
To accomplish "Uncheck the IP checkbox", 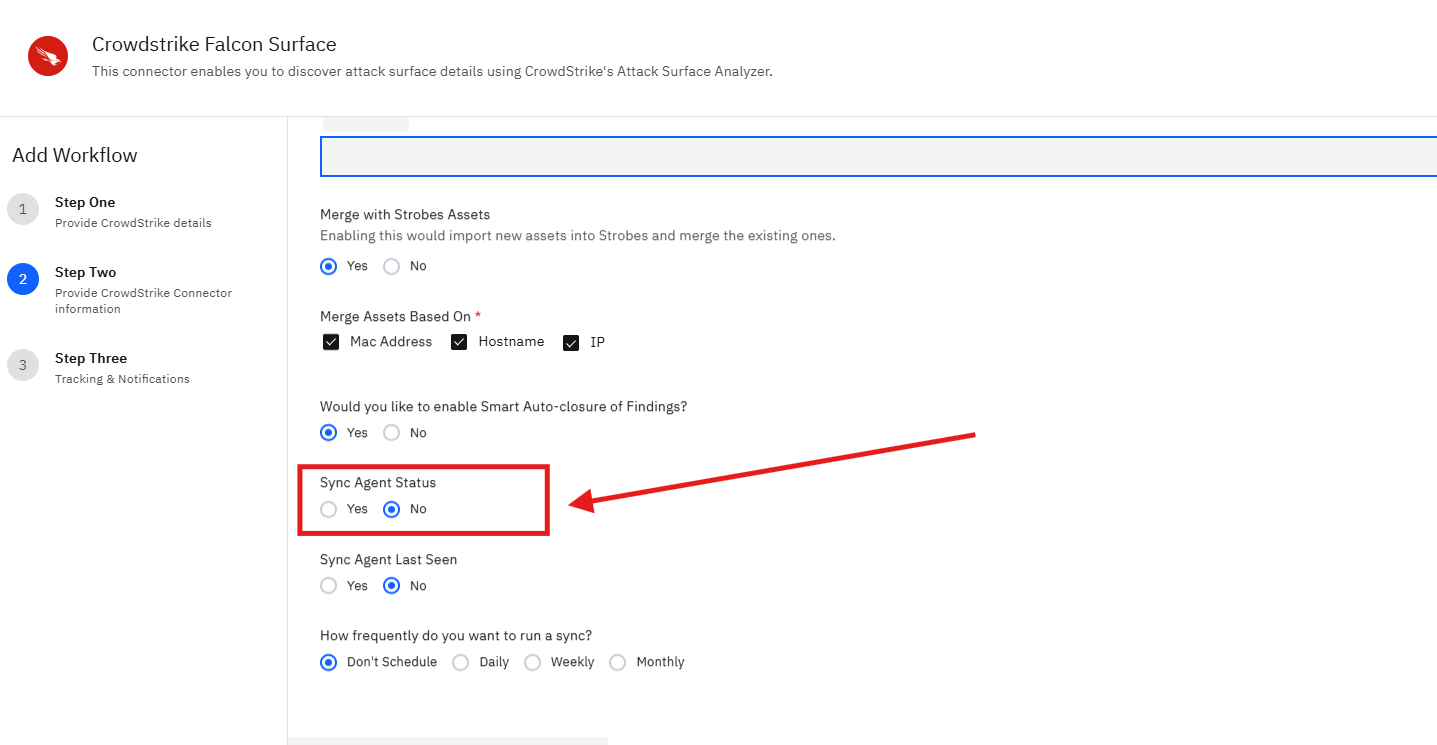I will pos(571,342).
